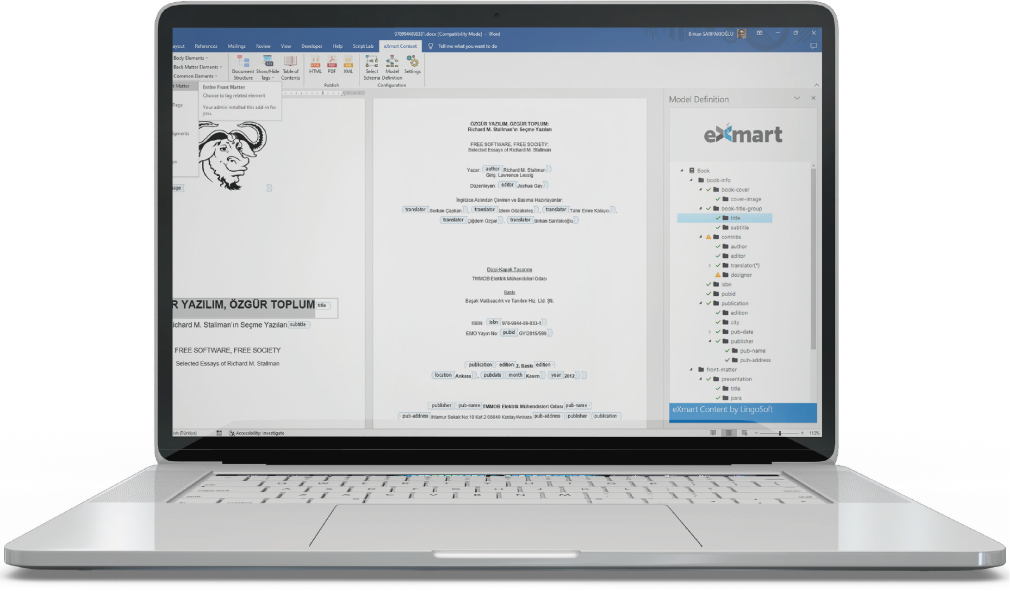Click the Accessibility Investigate status icon
Screen dimensions: 1010x591
231,433
